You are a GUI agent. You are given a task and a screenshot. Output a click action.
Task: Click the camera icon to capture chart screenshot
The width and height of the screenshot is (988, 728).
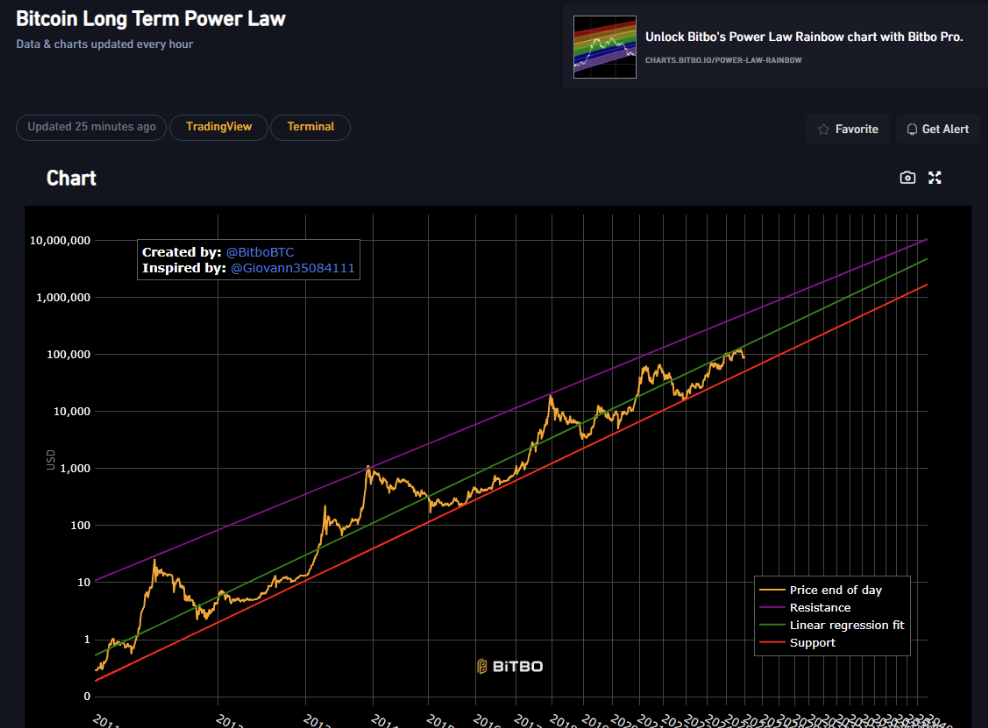907,177
